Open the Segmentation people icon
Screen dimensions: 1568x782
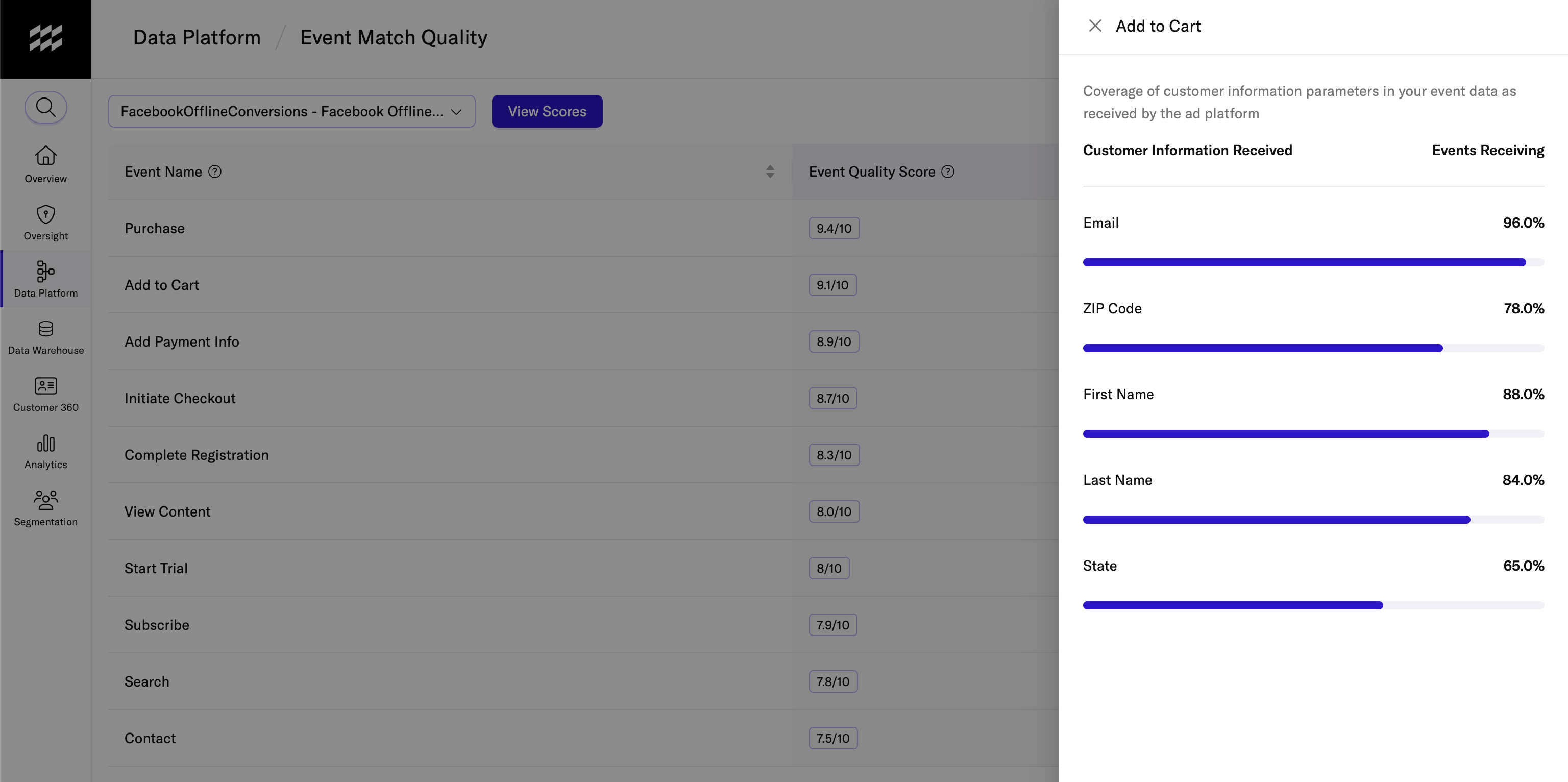(x=45, y=500)
